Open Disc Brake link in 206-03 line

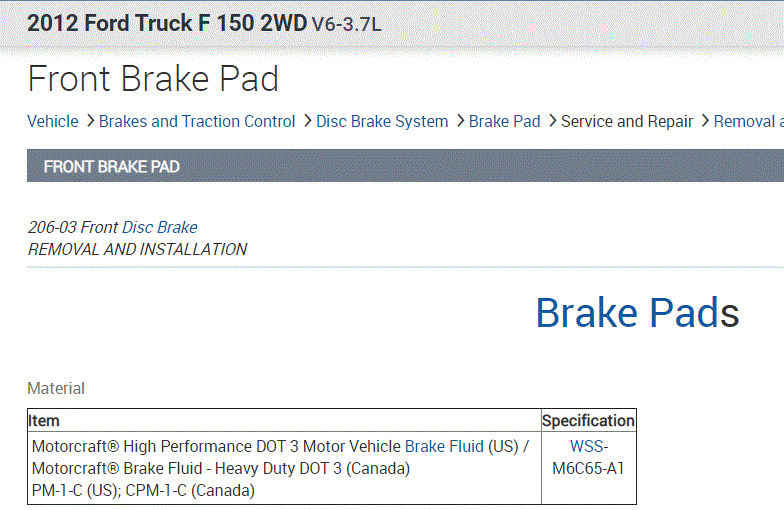[160, 227]
